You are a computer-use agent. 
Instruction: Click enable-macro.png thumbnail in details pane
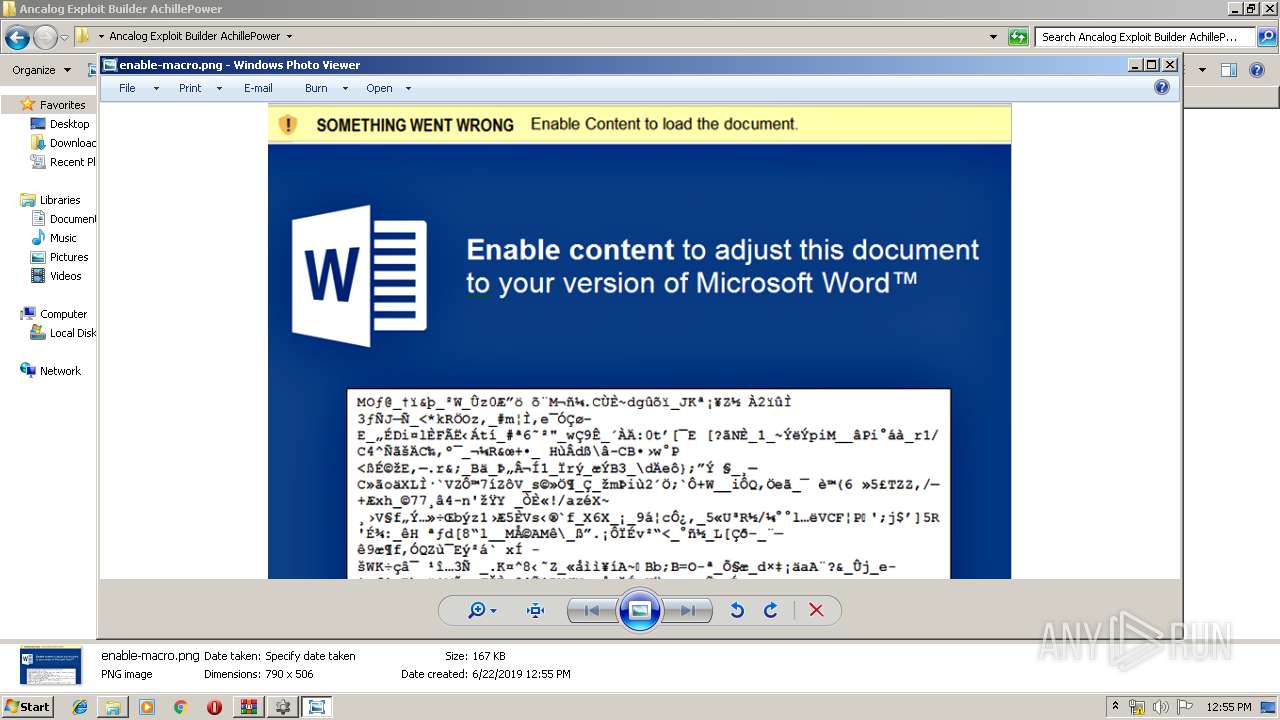(x=50, y=665)
